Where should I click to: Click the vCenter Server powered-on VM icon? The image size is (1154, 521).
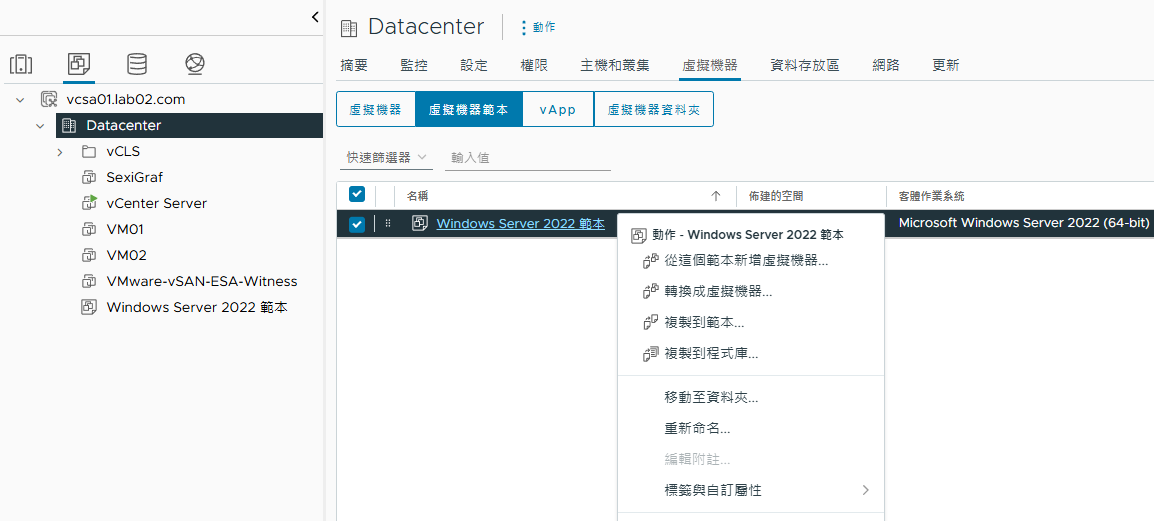[89, 203]
